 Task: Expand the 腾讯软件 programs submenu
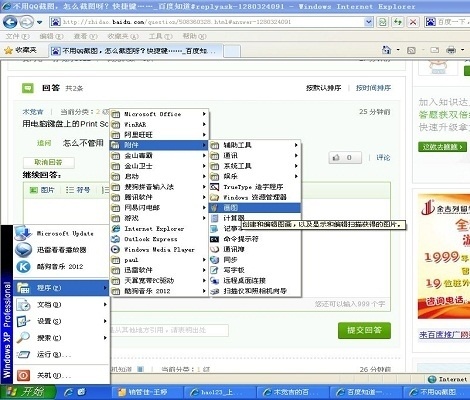(x=159, y=197)
